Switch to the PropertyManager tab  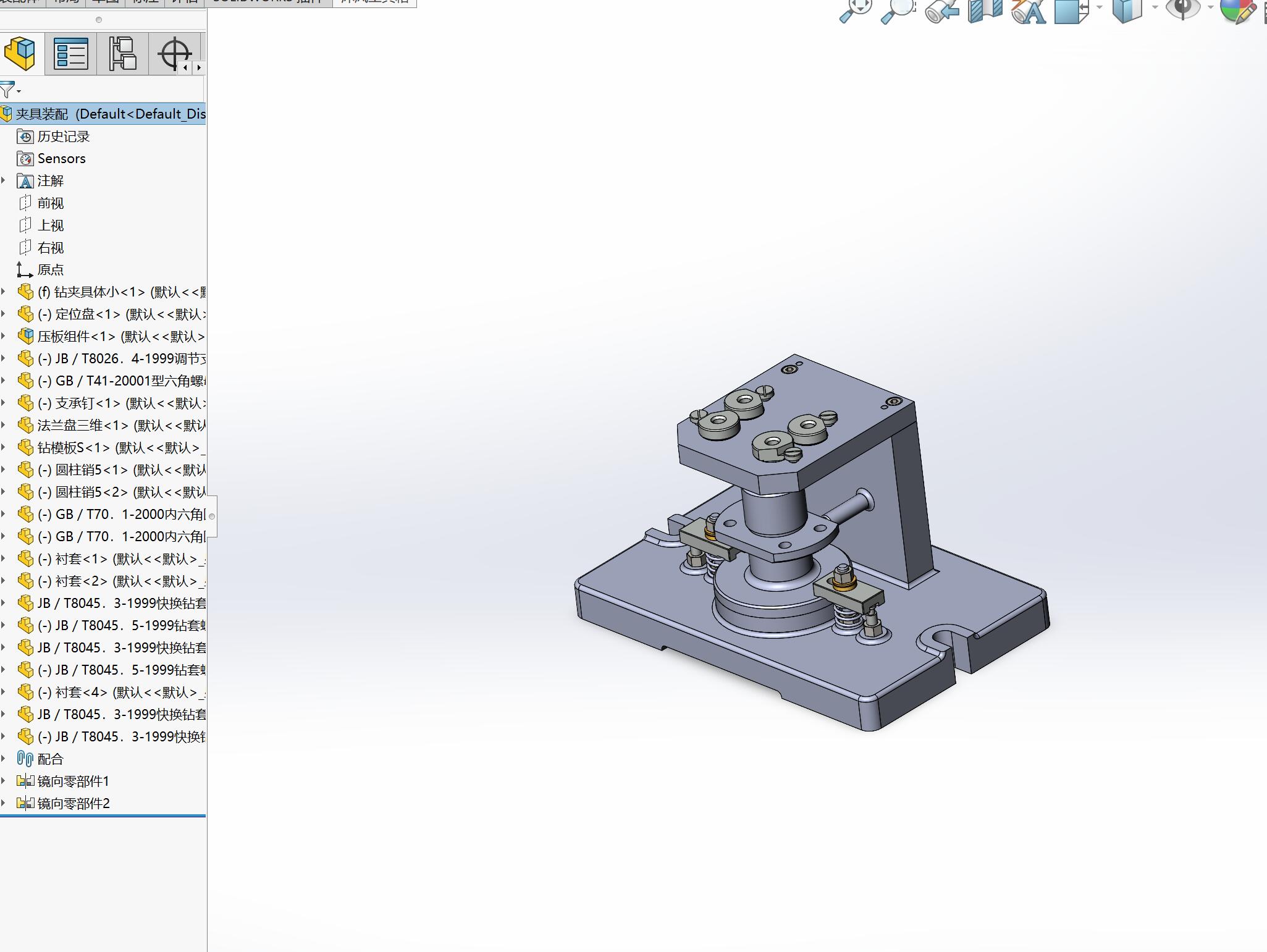[x=71, y=53]
